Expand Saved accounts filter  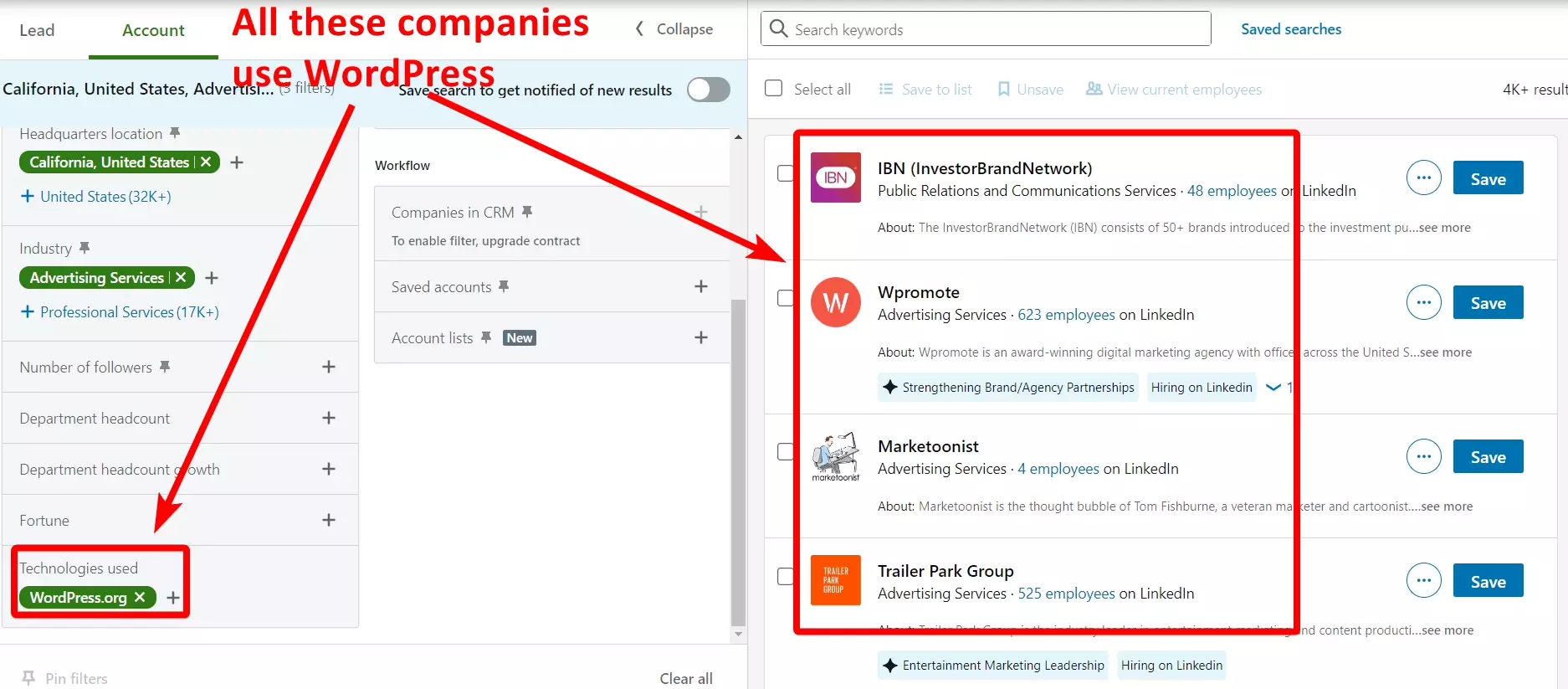coord(701,286)
